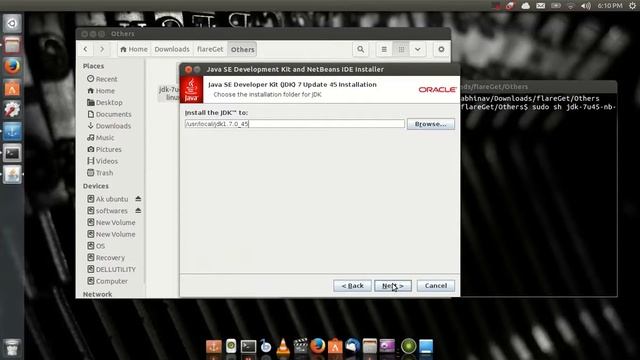
Task: Open the file manager icon in bottom dock
Action: (x=370, y=346)
